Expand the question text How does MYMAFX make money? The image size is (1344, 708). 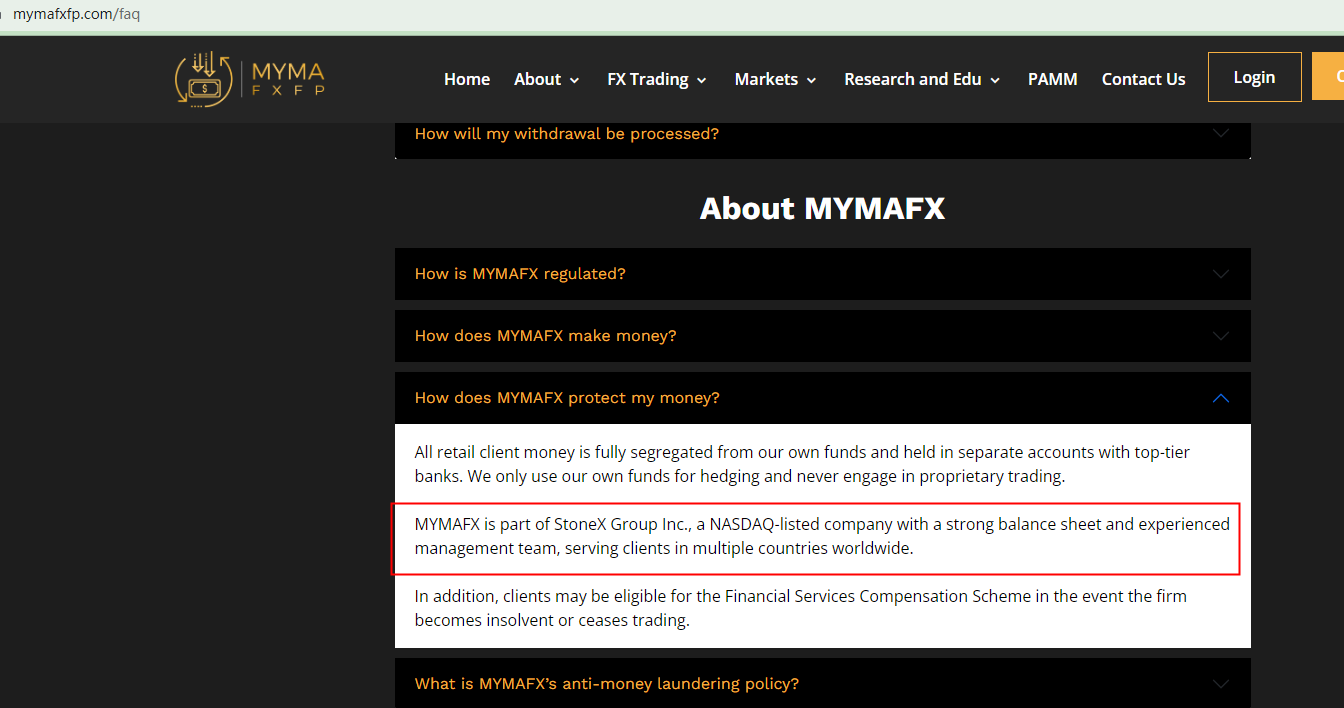[x=545, y=336]
